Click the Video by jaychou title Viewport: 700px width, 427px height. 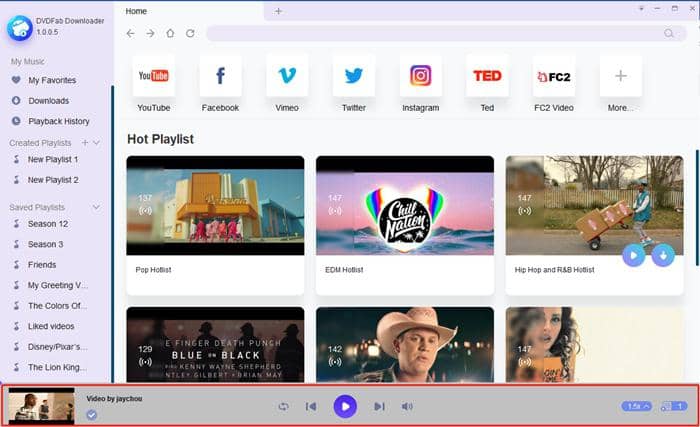114,398
